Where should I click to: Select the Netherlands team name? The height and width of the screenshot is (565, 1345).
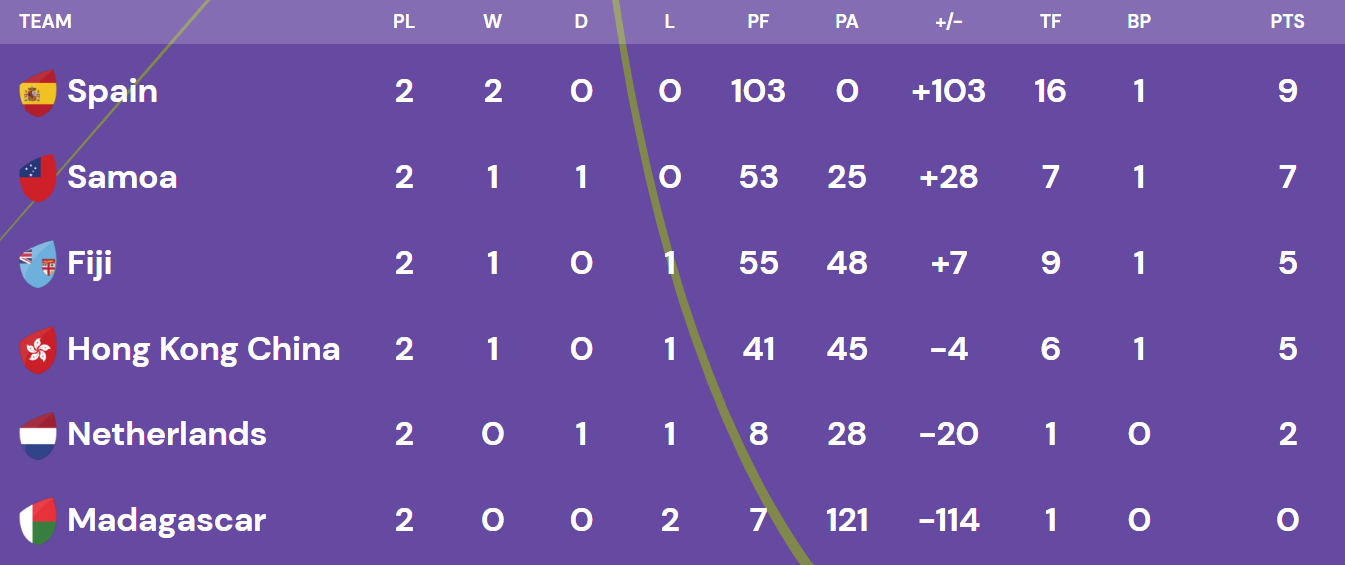coord(167,435)
